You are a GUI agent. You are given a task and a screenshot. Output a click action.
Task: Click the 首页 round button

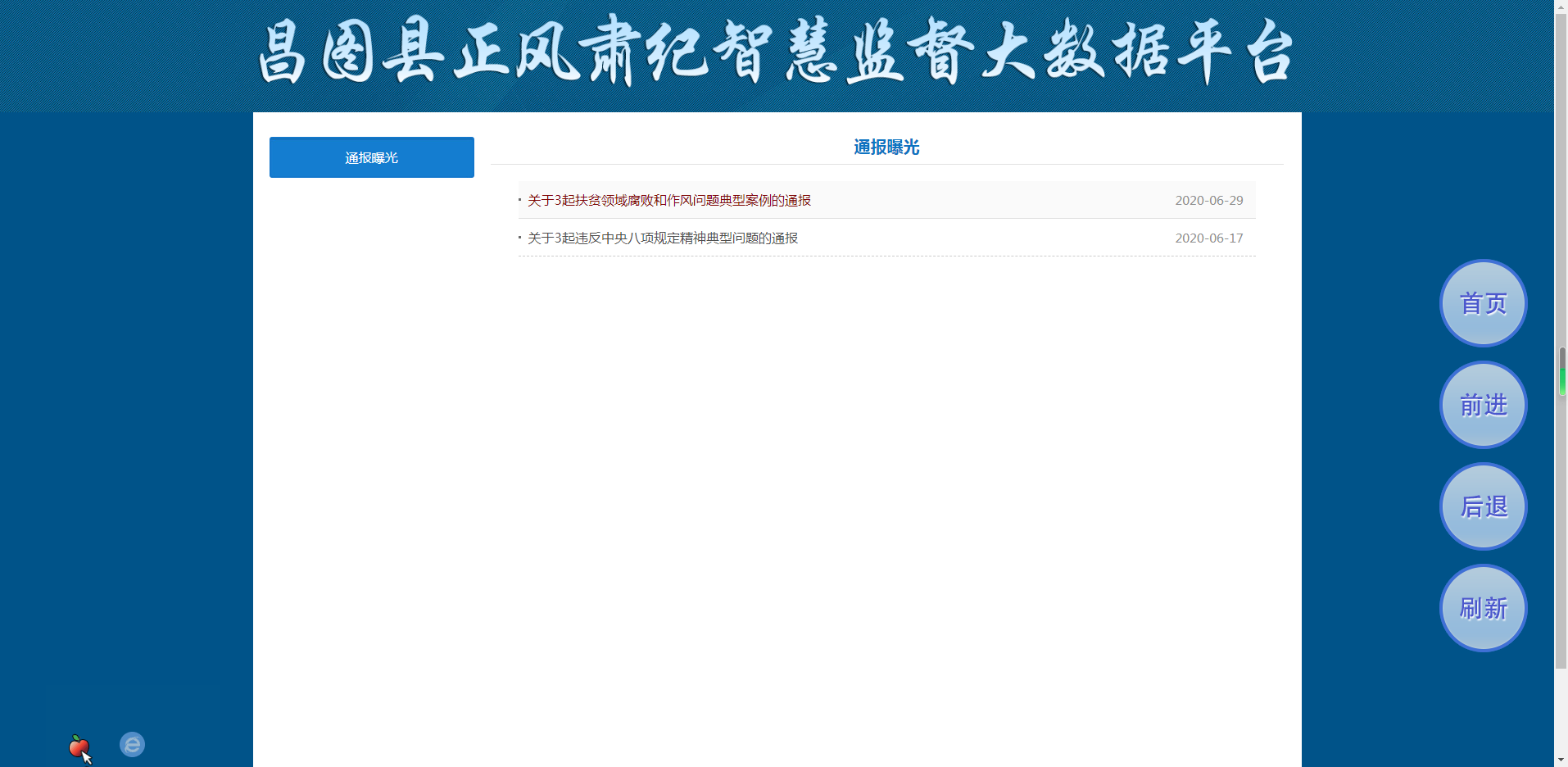tap(1483, 303)
